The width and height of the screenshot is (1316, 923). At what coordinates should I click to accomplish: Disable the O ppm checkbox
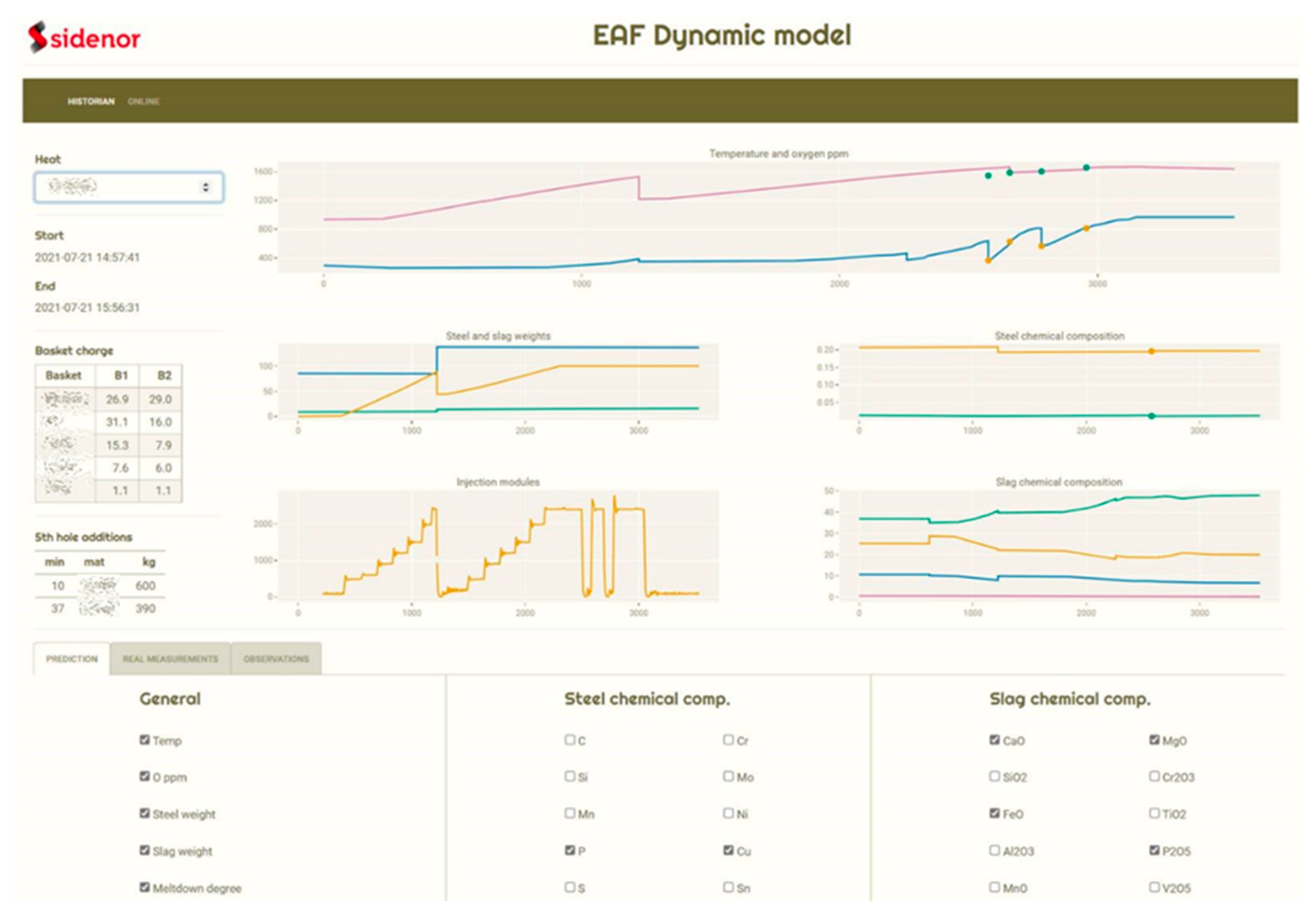click(x=144, y=776)
